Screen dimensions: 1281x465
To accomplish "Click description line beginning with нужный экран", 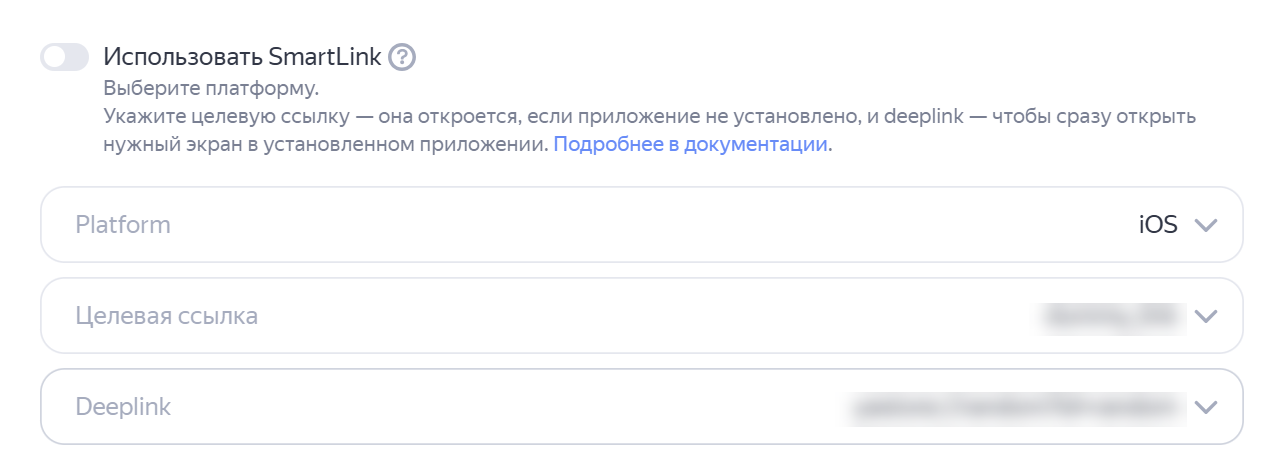I will point(325,144).
